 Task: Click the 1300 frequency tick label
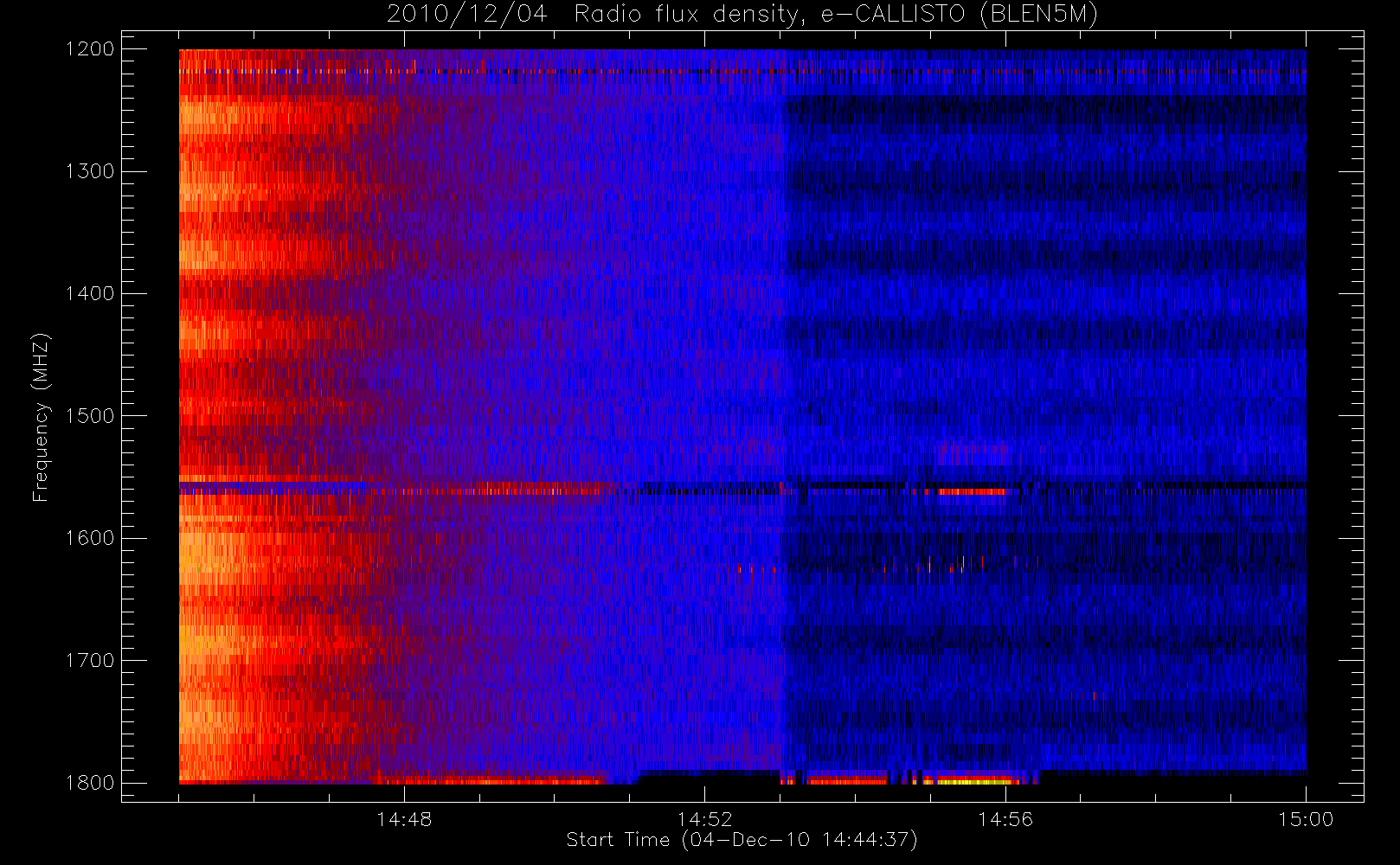click(90, 171)
